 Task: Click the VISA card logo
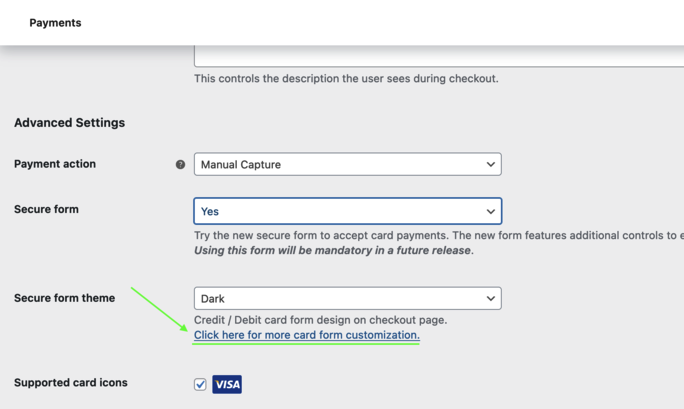pos(227,384)
